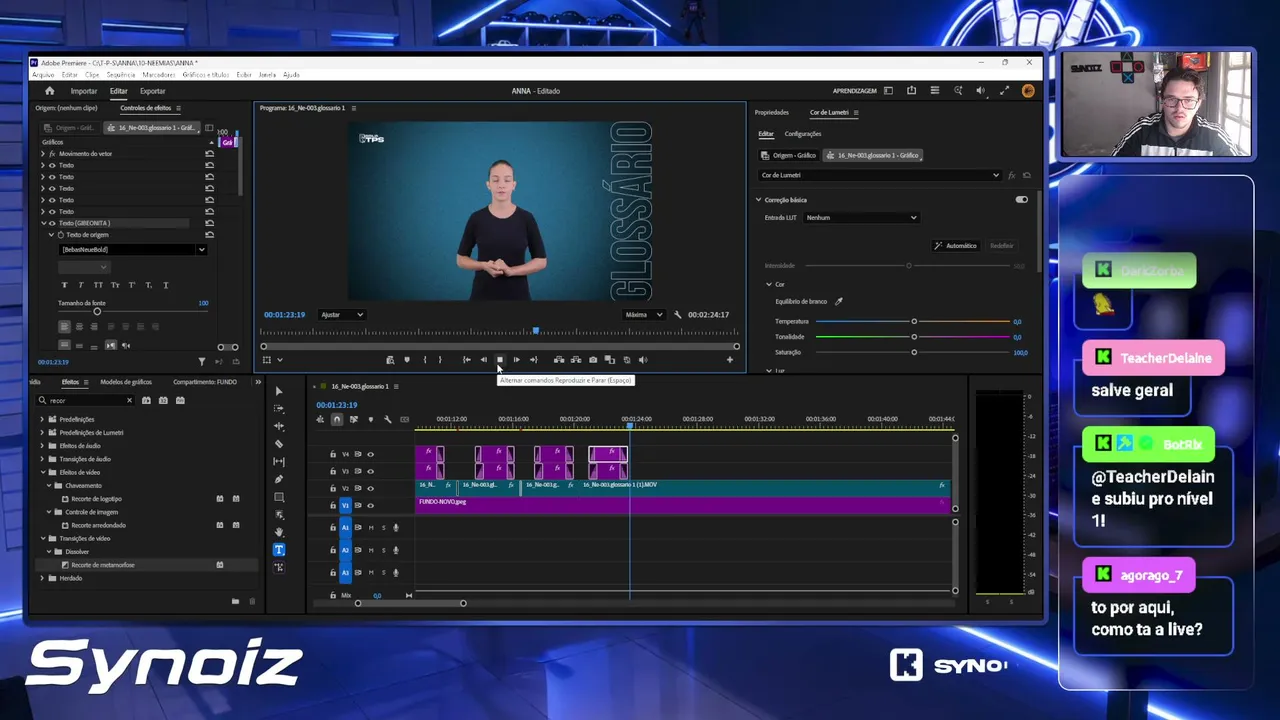Hide track V3 with eye icon

(x=370, y=471)
